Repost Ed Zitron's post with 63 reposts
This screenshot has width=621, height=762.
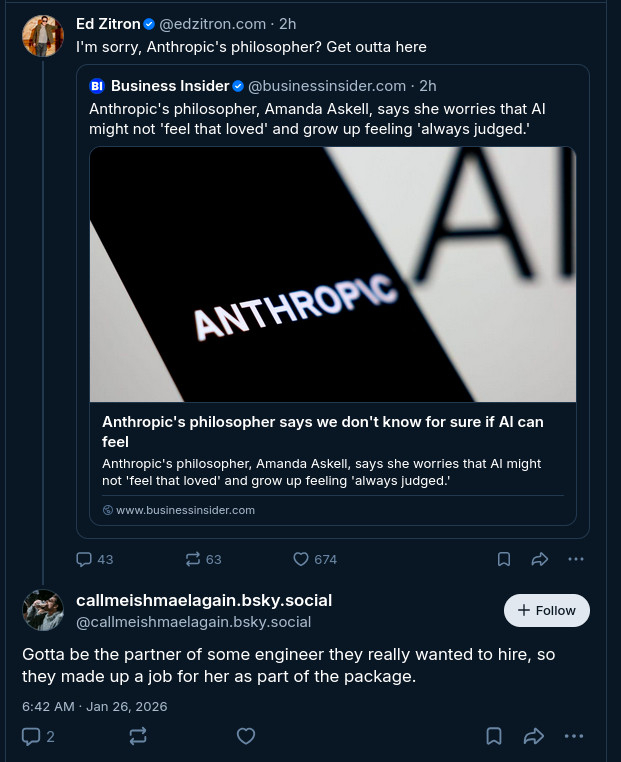click(194, 559)
